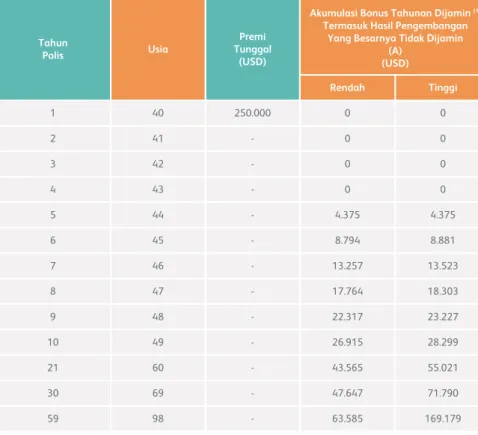Select the Usia column header
The width and height of the screenshot is (478, 435).
[158, 49]
